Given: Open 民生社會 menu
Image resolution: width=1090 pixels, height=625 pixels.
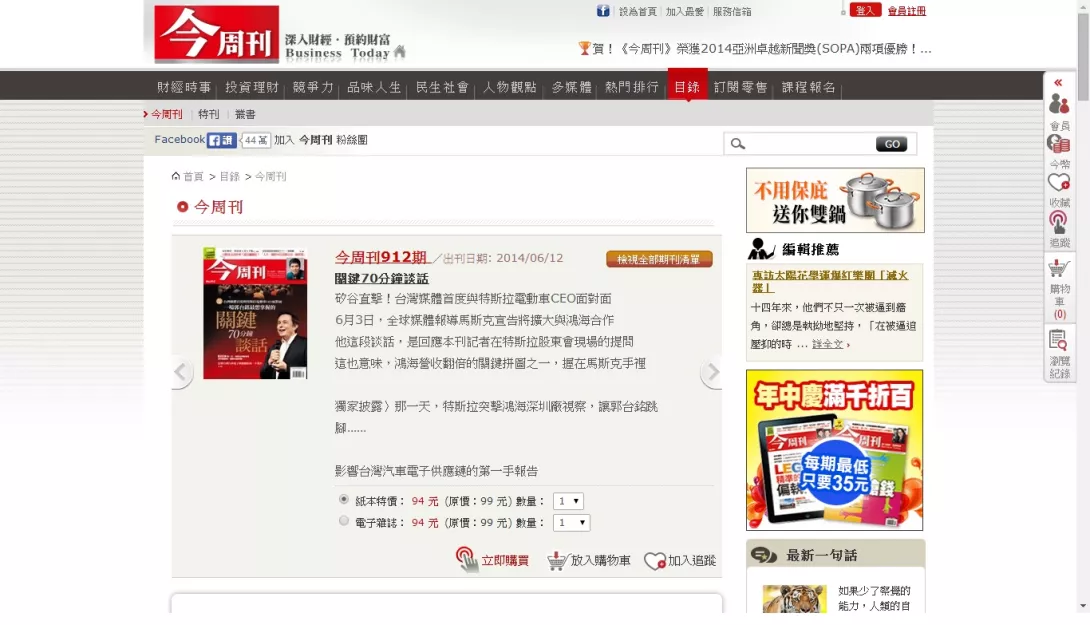Looking at the screenshot, I should pyautogui.click(x=442, y=87).
